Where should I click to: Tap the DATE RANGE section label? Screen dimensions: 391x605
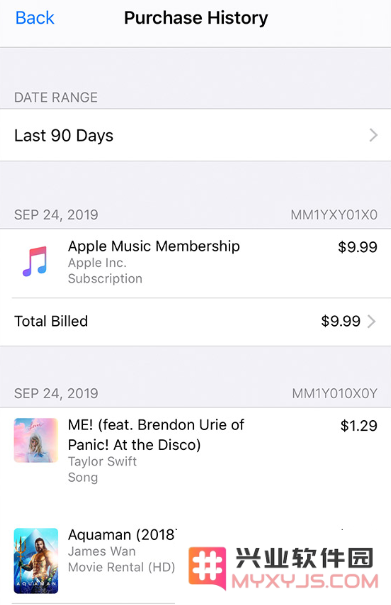click(56, 97)
